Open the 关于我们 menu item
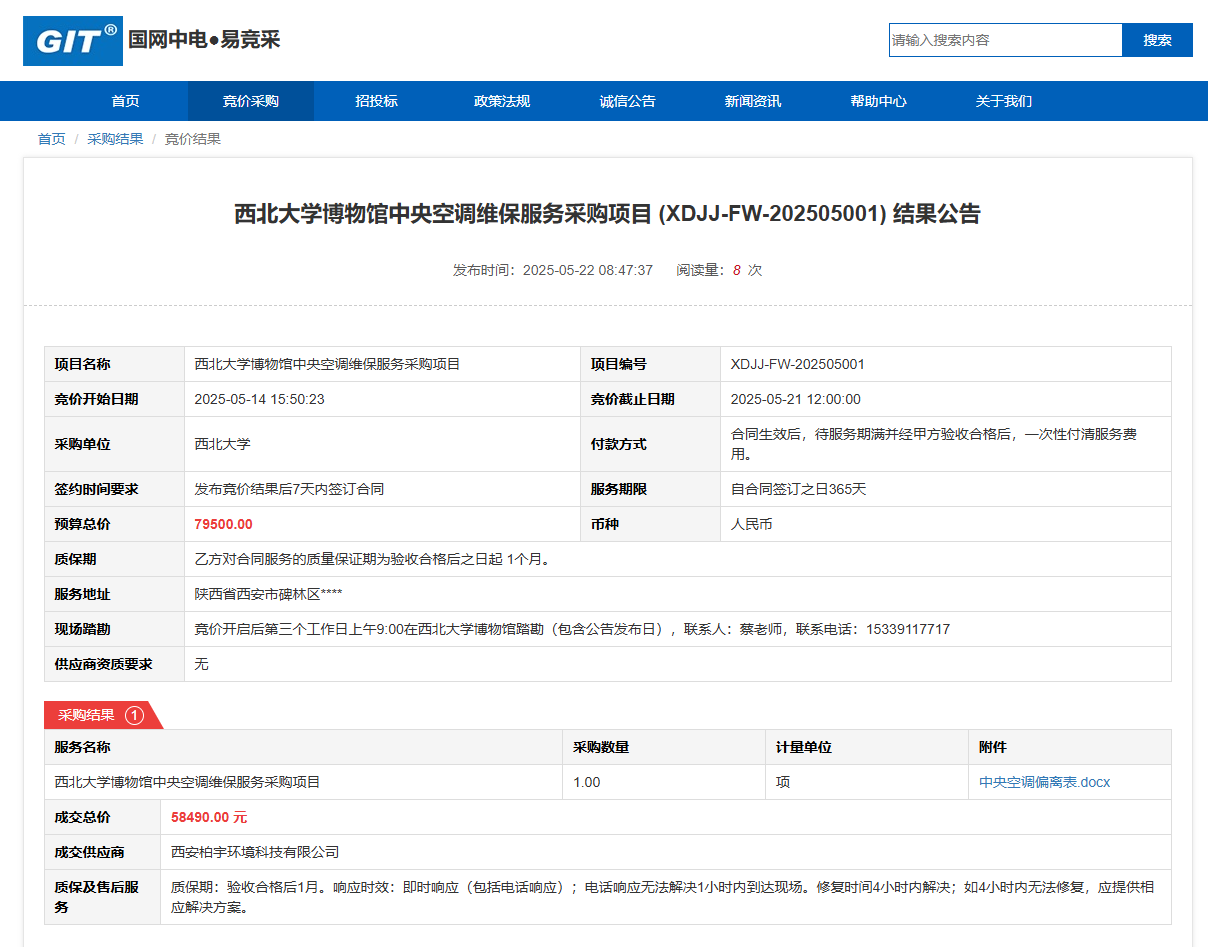The height and width of the screenshot is (947, 1208). 1003,101
